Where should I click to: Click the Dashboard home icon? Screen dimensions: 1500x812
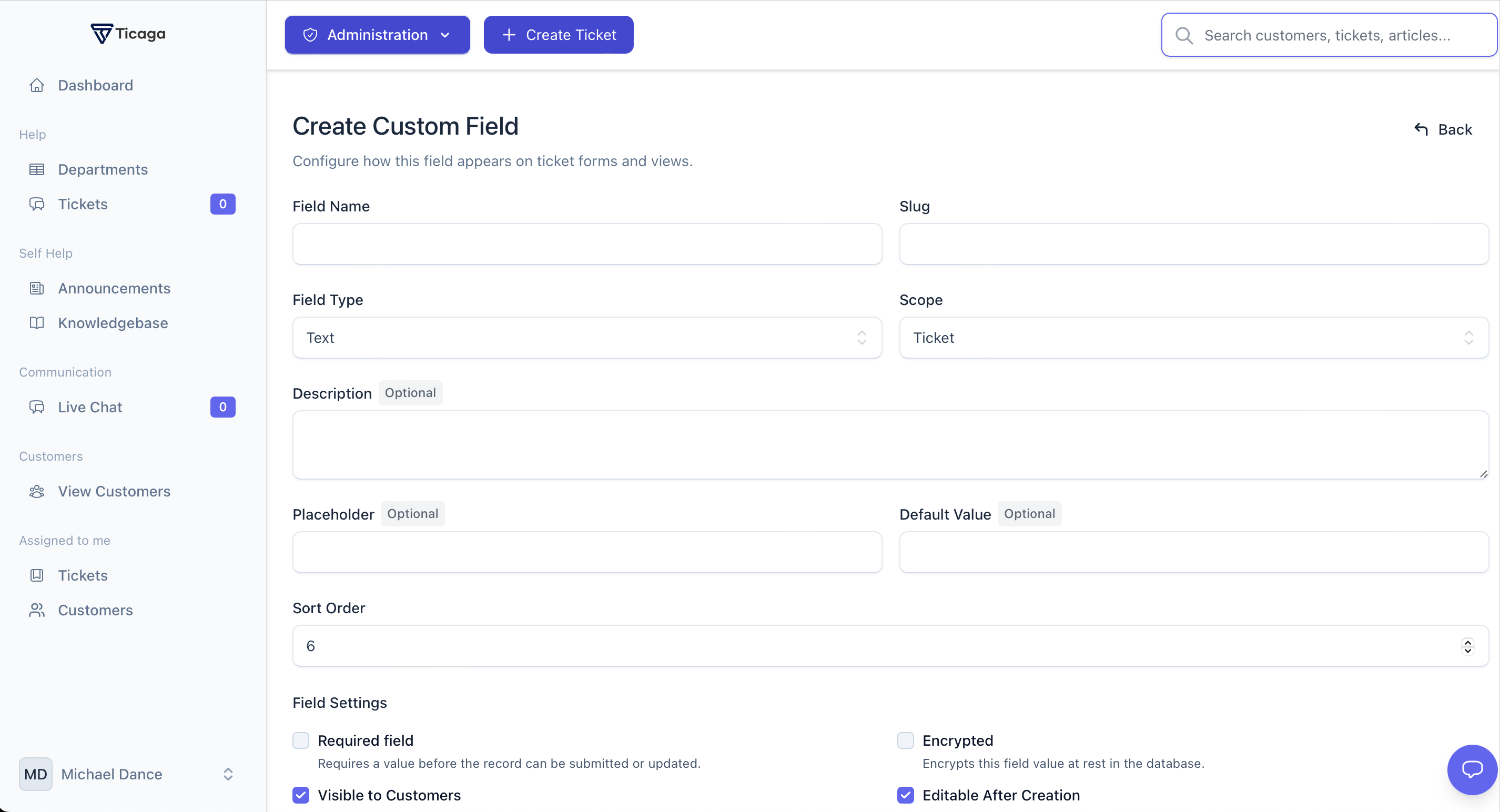[x=37, y=86]
